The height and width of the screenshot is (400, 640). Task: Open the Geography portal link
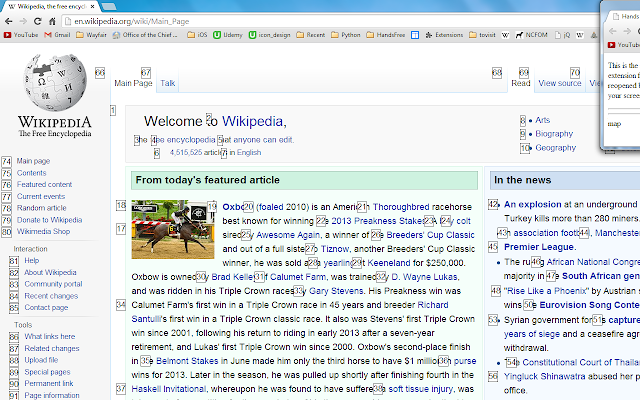[556, 148]
